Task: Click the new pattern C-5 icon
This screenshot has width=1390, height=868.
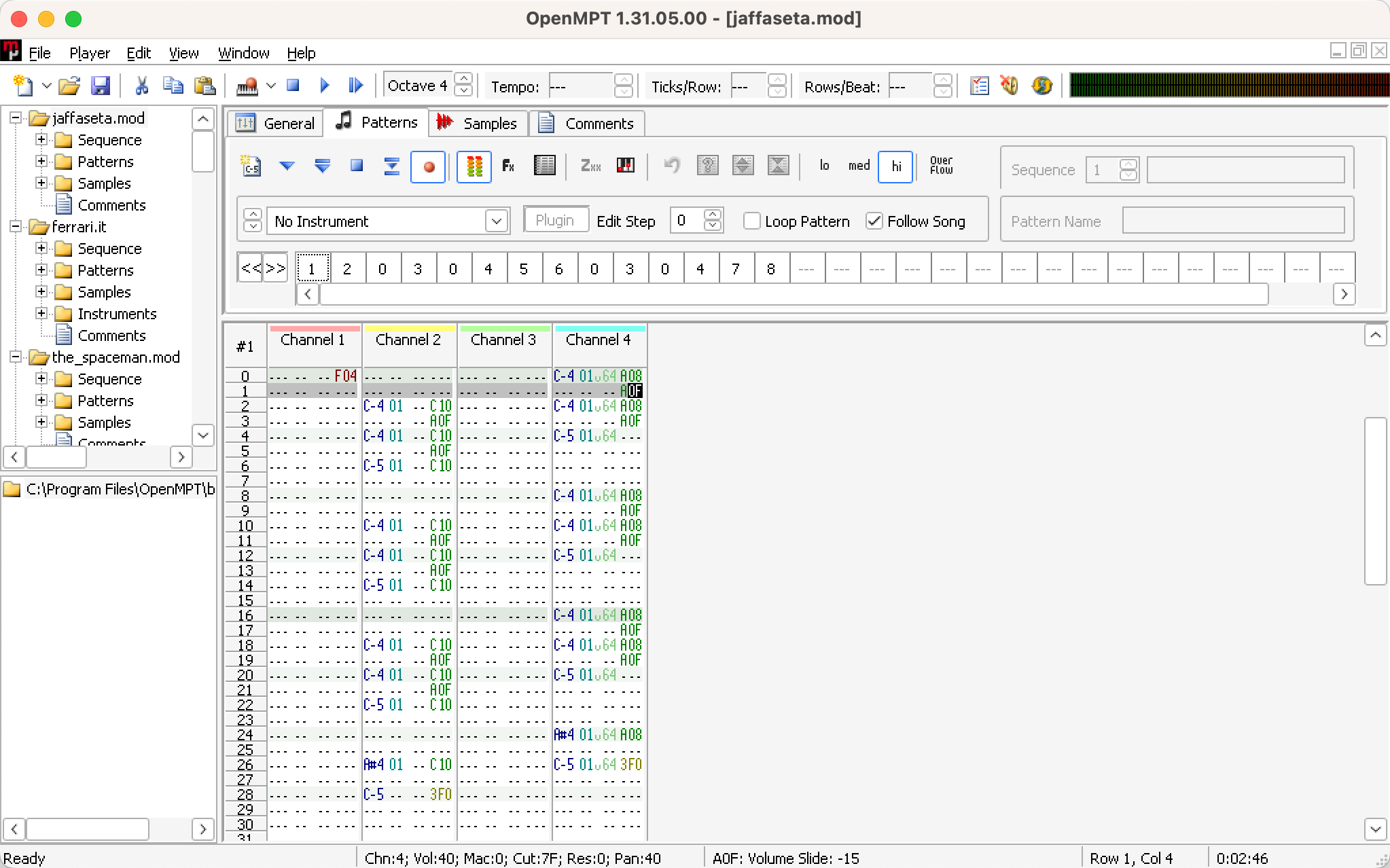Action: click(x=251, y=166)
